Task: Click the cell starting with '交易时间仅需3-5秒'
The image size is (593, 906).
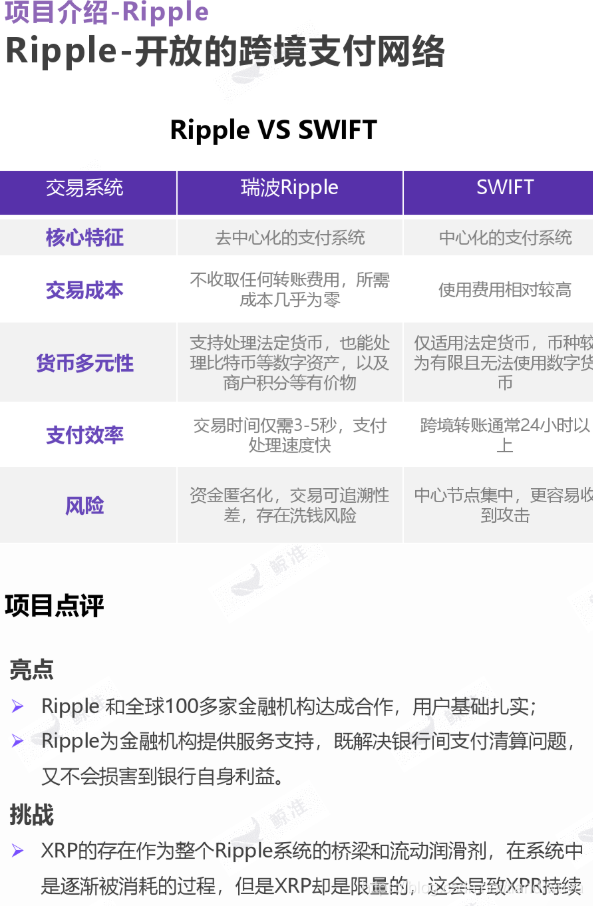Action: 290,435
